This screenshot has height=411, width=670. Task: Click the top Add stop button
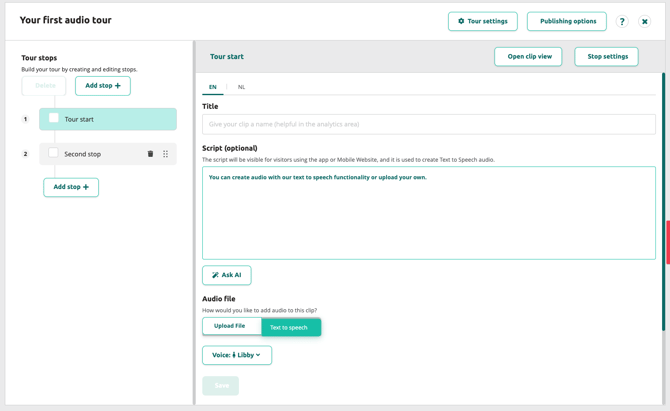(x=103, y=86)
